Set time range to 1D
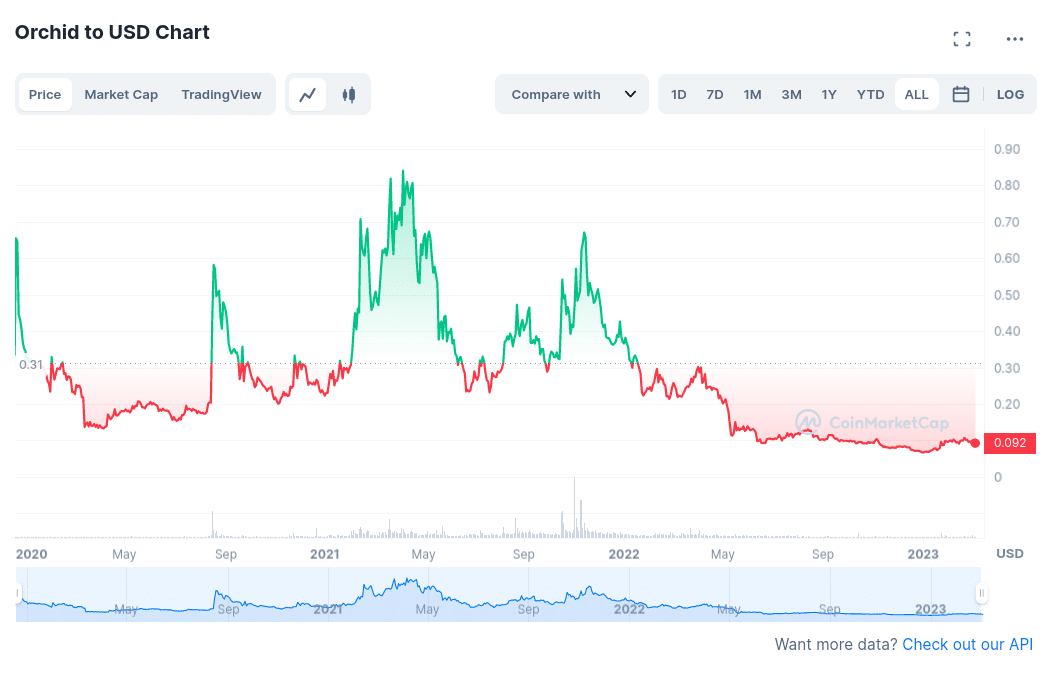Image resolution: width=1061 pixels, height=679 pixels. tap(679, 95)
